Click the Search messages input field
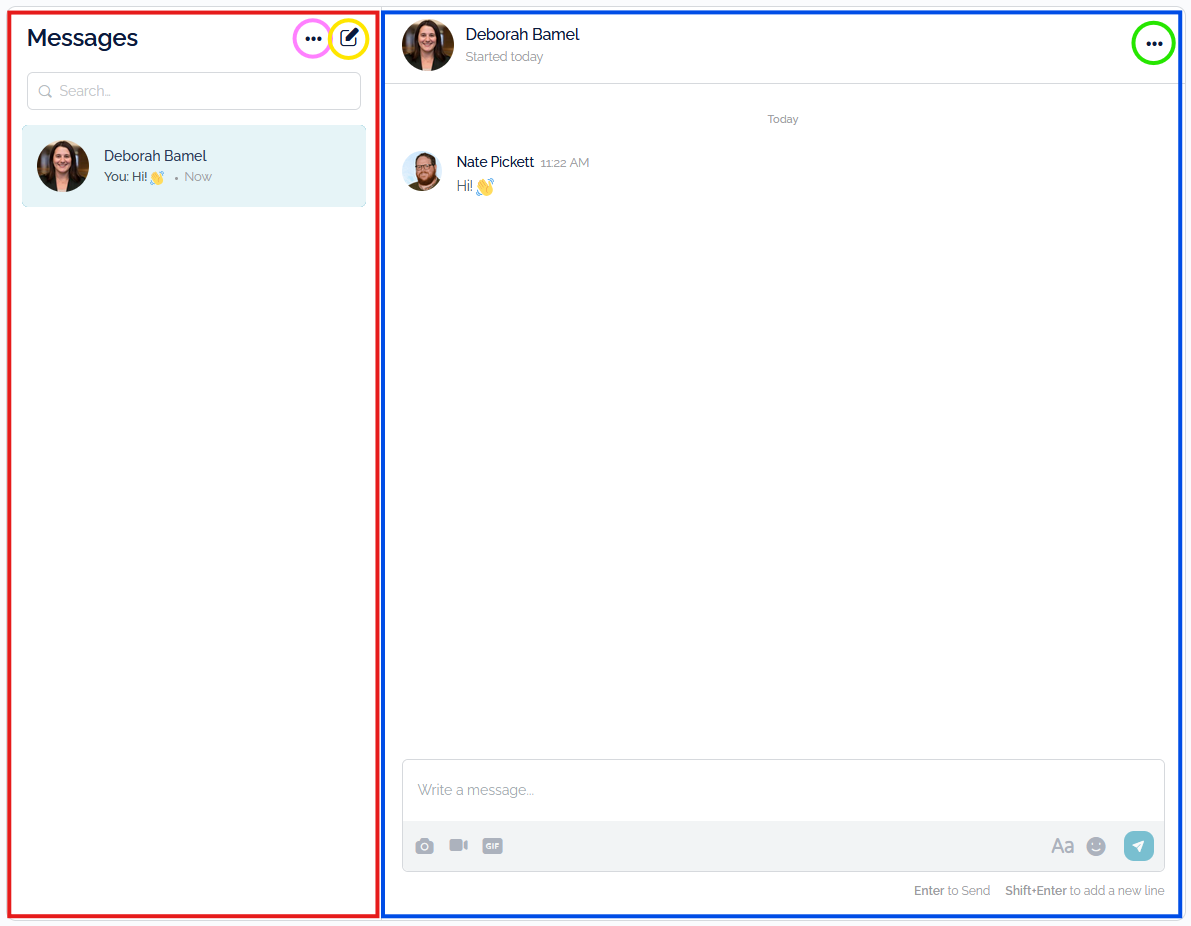Viewport: 1191px width, 926px height. tap(200, 91)
